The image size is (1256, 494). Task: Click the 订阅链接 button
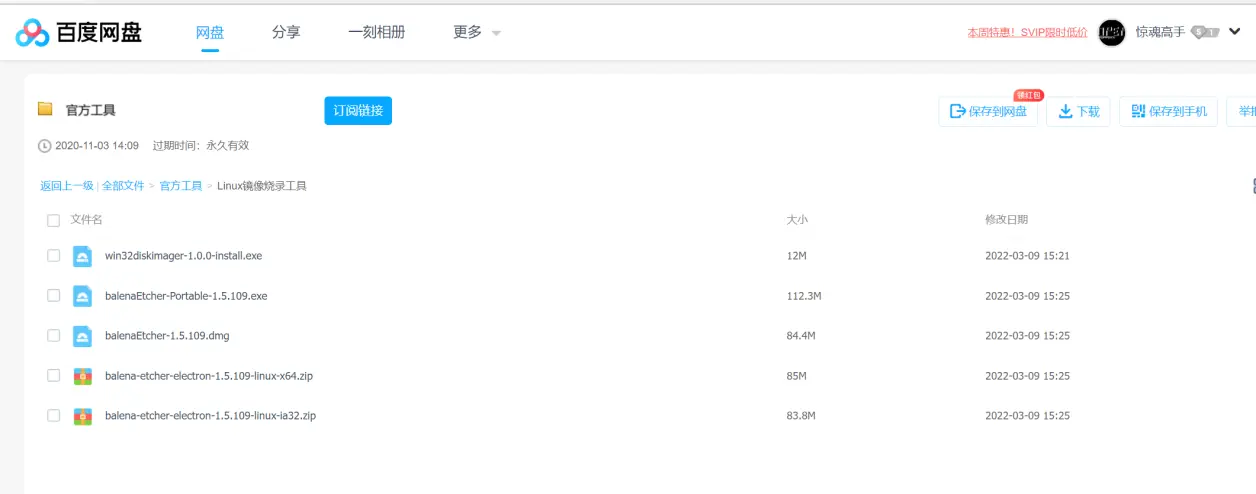tap(358, 111)
